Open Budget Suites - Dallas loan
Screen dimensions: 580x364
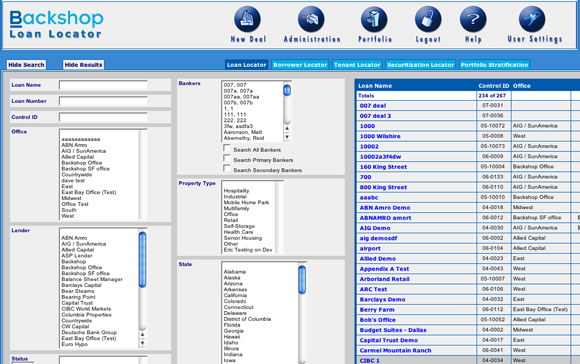point(393,330)
